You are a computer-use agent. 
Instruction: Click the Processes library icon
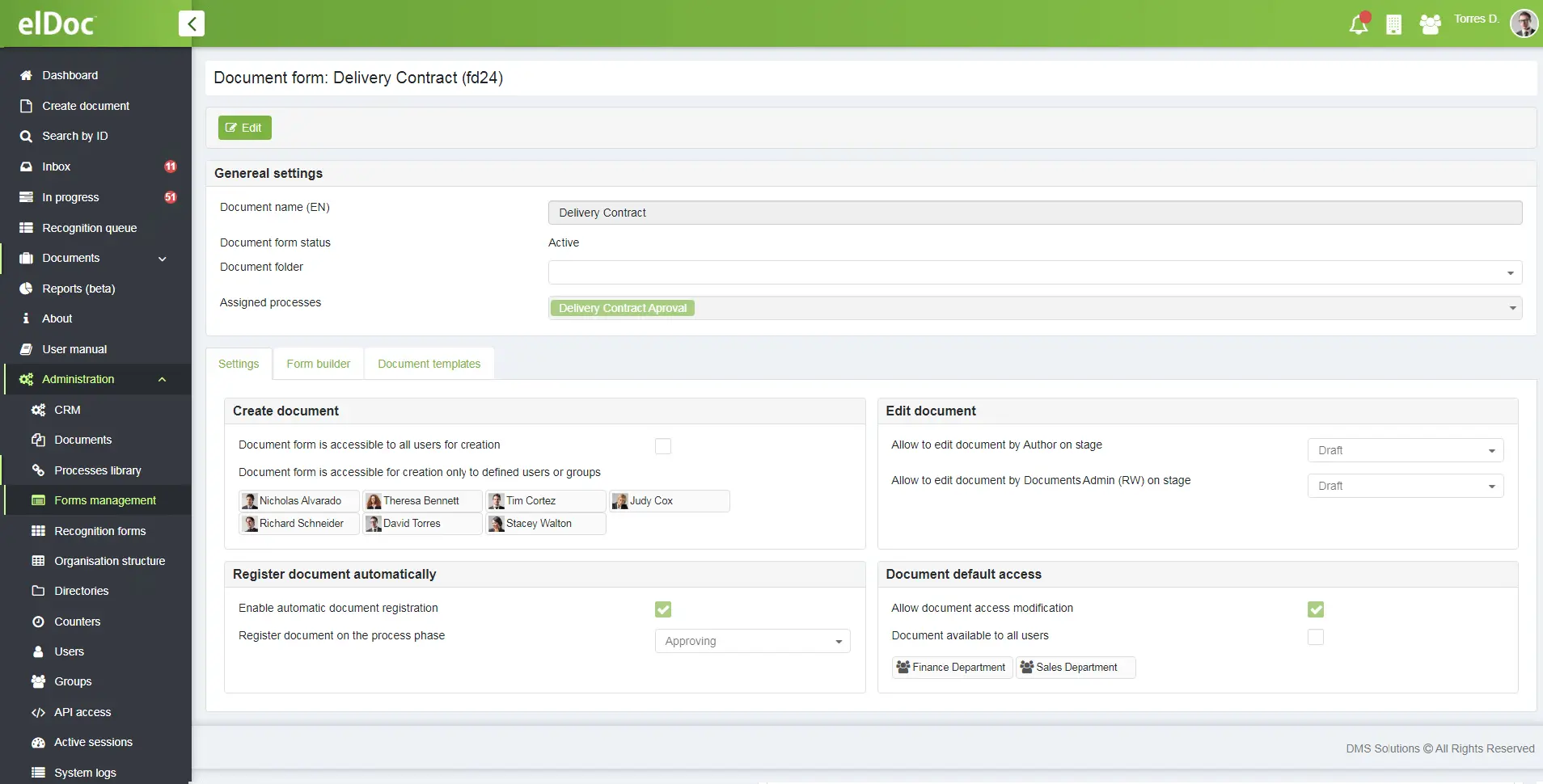coord(38,470)
